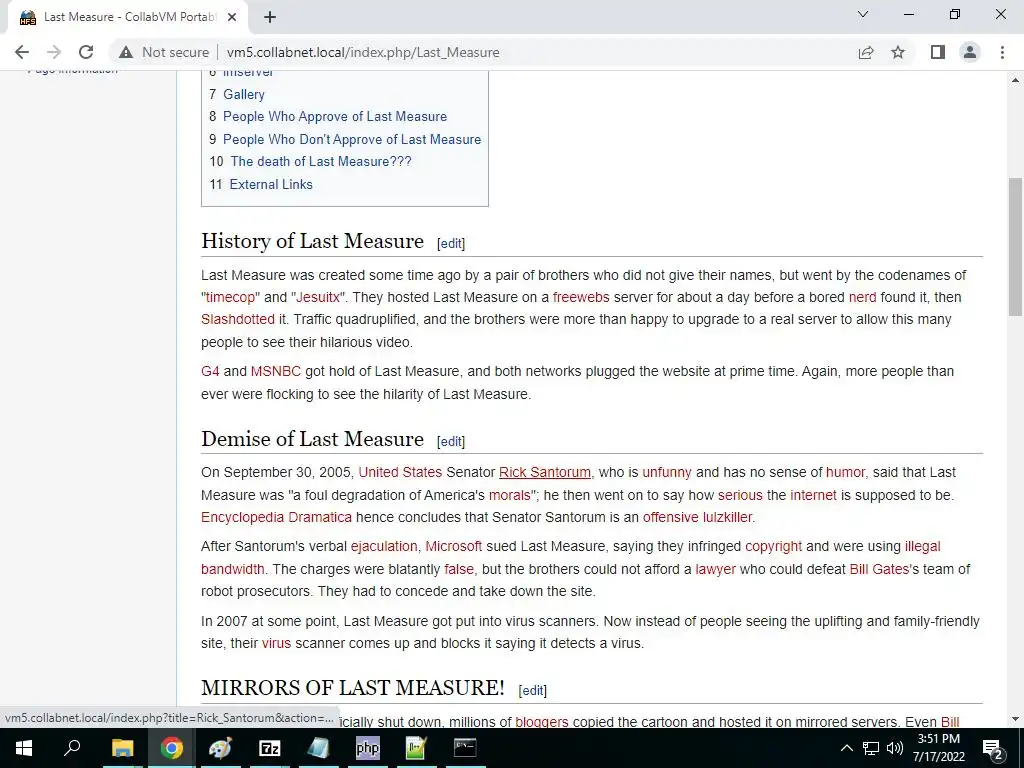Screen dimensions: 1024x768
Task: Open the lawyer link
Action: [715, 569]
